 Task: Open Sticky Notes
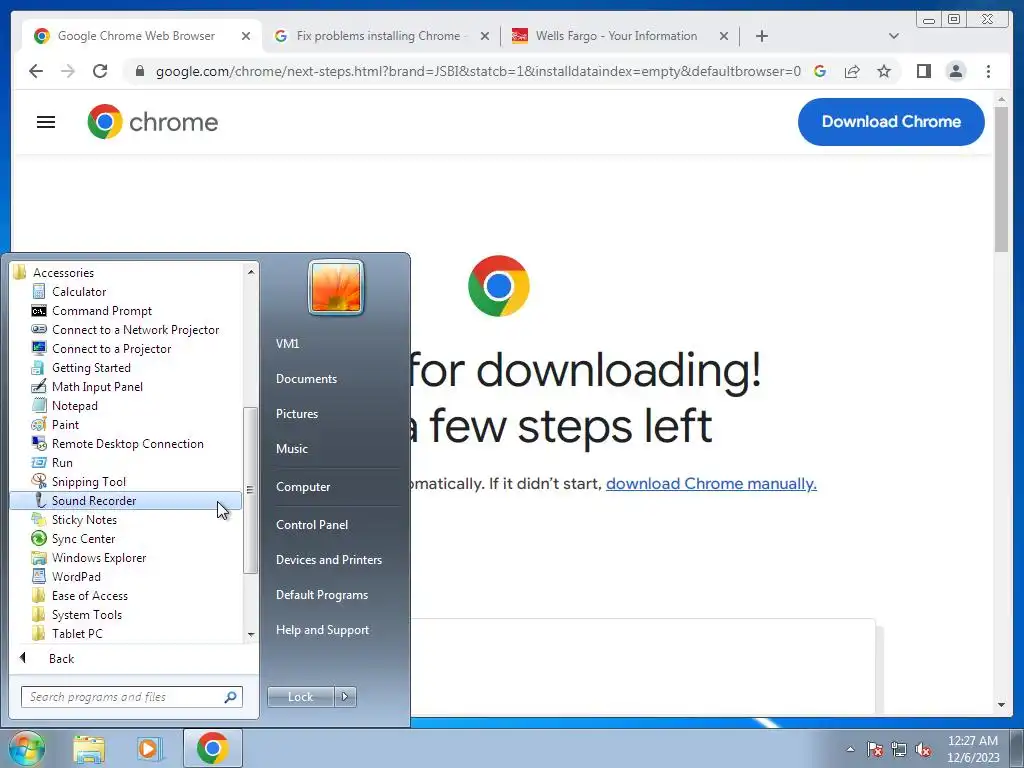(x=84, y=520)
